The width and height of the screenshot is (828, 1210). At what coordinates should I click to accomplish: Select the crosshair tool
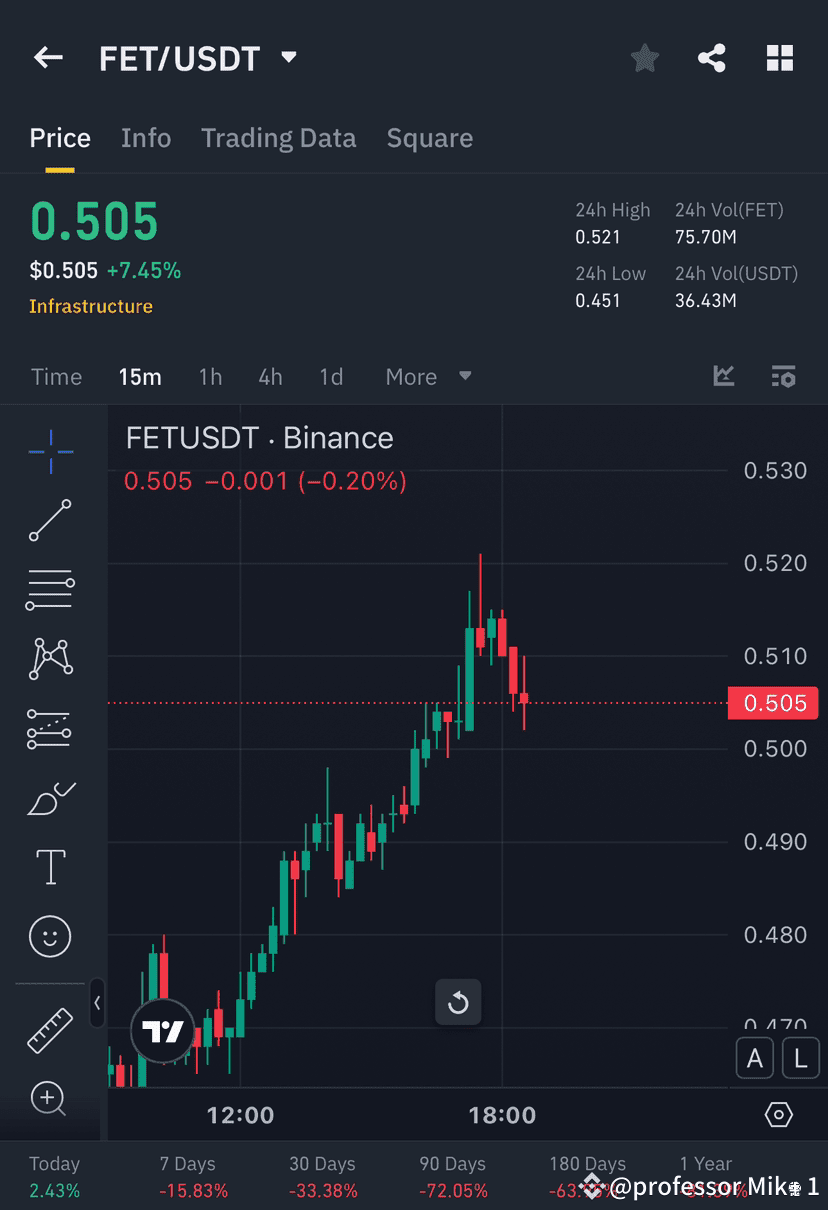(x=50, y=452)
